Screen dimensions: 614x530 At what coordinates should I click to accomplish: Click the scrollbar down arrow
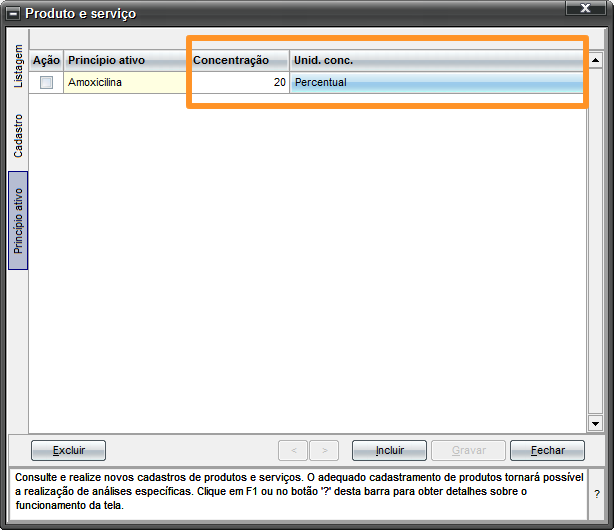click(595, 423)
